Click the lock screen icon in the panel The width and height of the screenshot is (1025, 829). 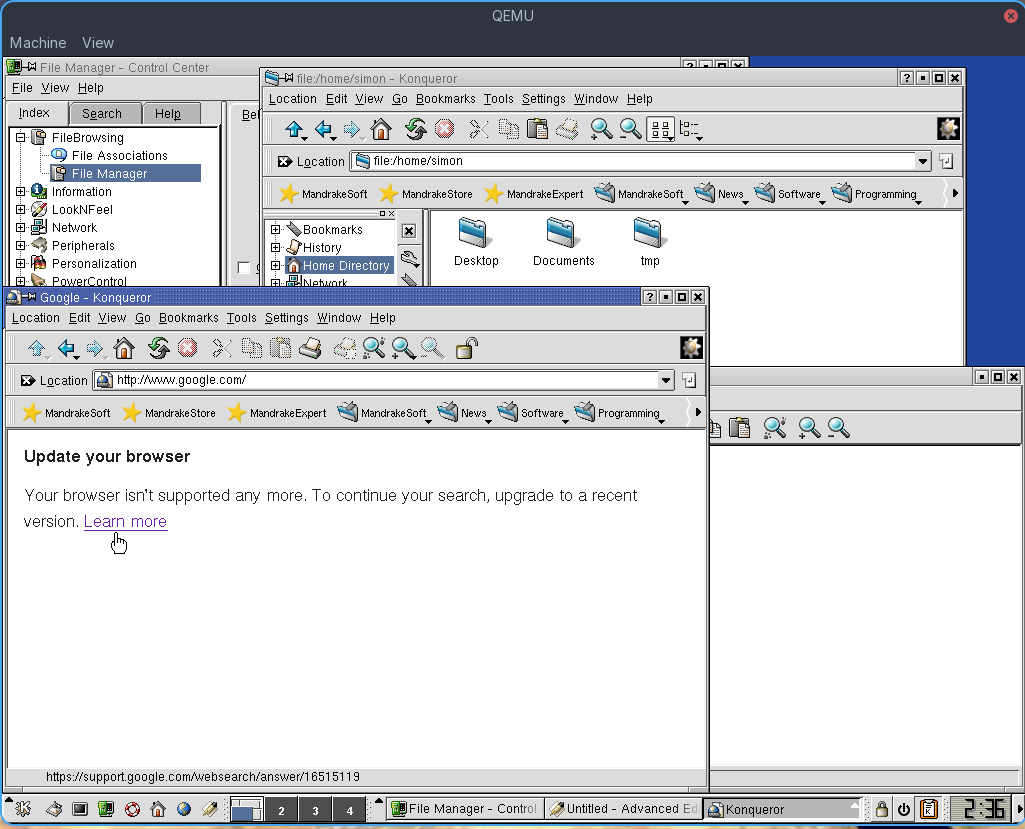[881, 809]
